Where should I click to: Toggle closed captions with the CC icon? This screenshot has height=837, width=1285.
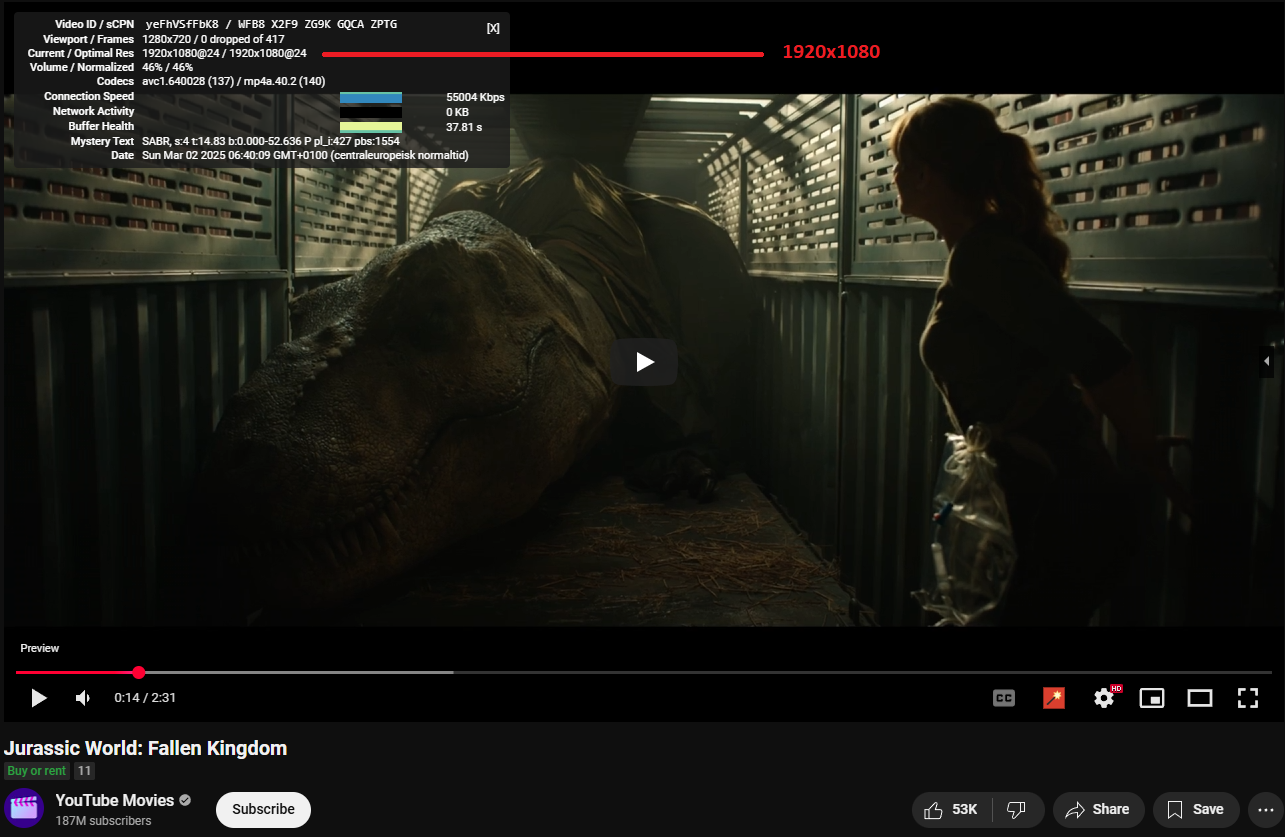pos(1004,698)
